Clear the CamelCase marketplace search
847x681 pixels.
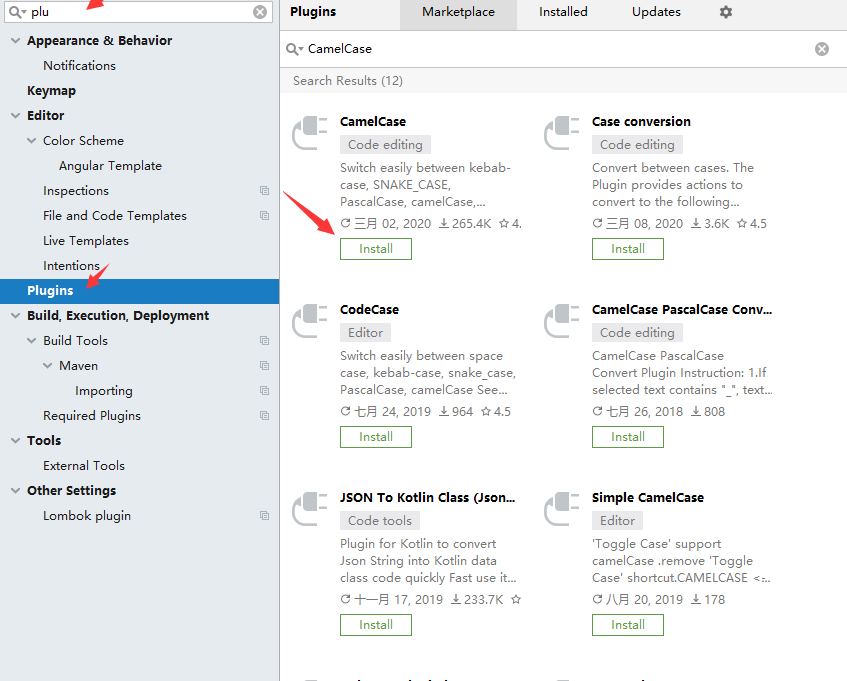pyautogui.click(x=822, y=49)
